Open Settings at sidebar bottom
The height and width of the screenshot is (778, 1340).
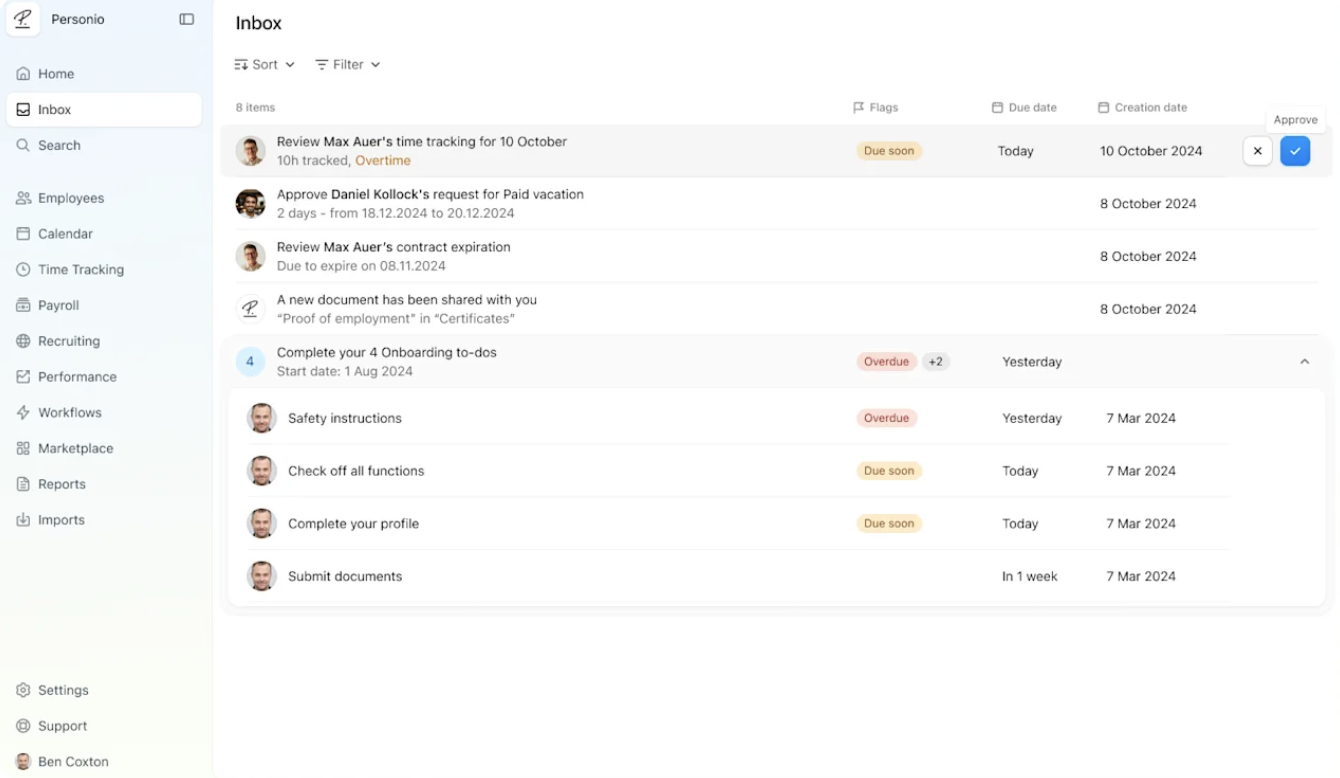(x=63, y=690)
